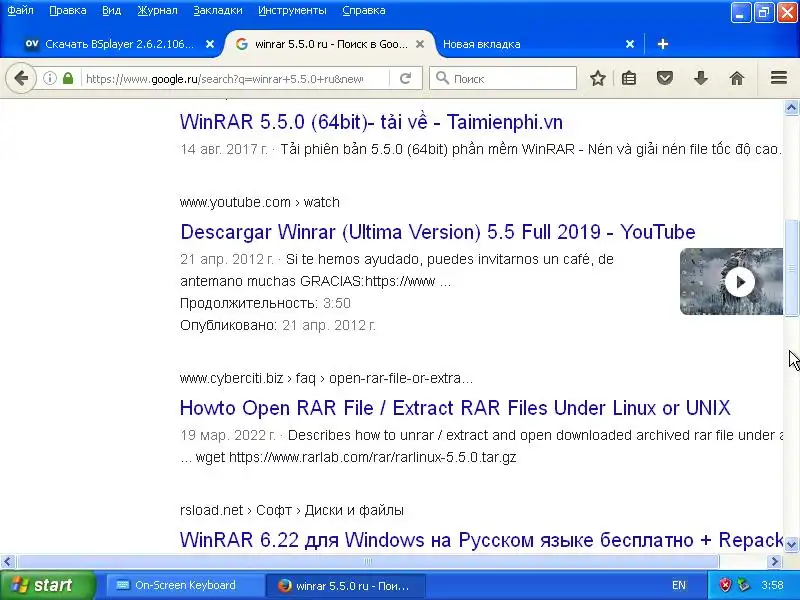Open the Правка menu

[x=68, y=10]
